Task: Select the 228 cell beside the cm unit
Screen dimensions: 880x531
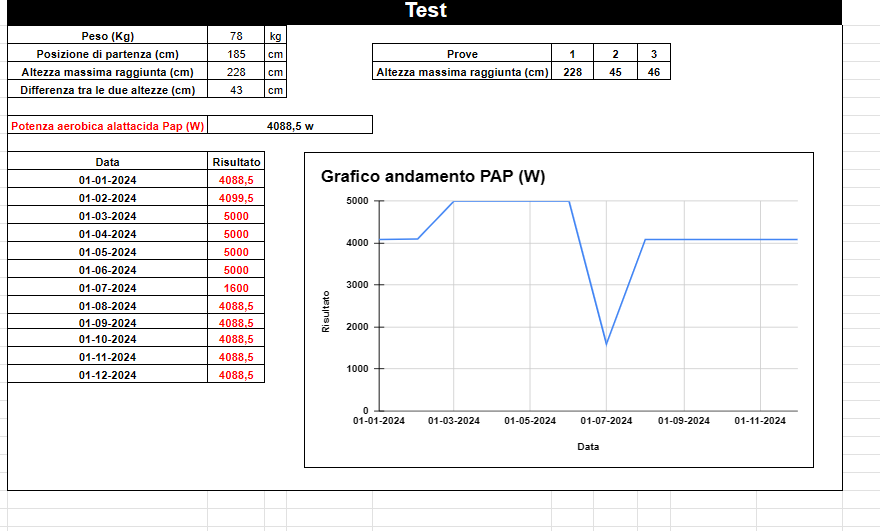Action: pos(236,71)
